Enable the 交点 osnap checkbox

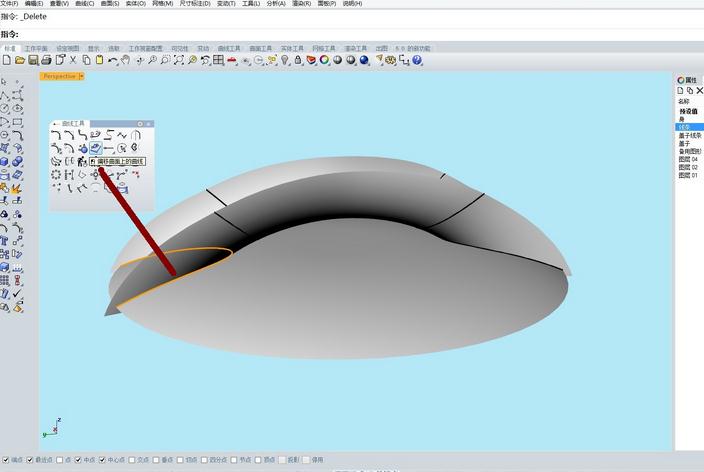[x=131, y=460]
